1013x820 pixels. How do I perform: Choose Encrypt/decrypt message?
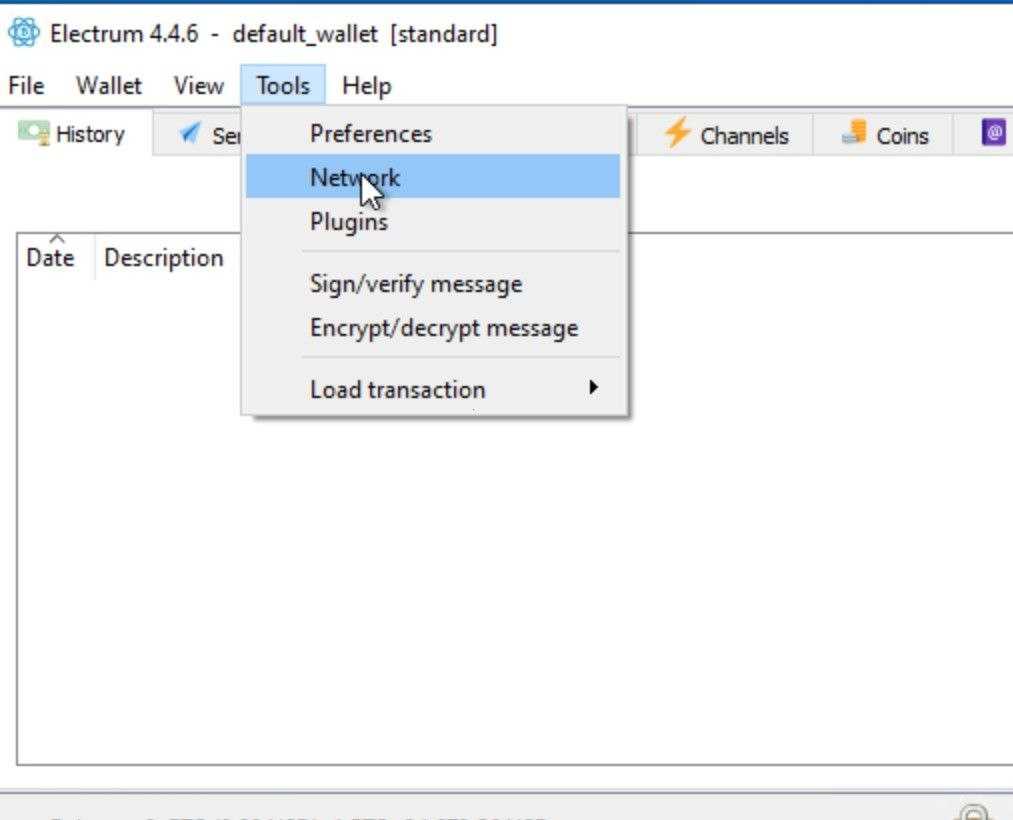click(x=433, y=328)
